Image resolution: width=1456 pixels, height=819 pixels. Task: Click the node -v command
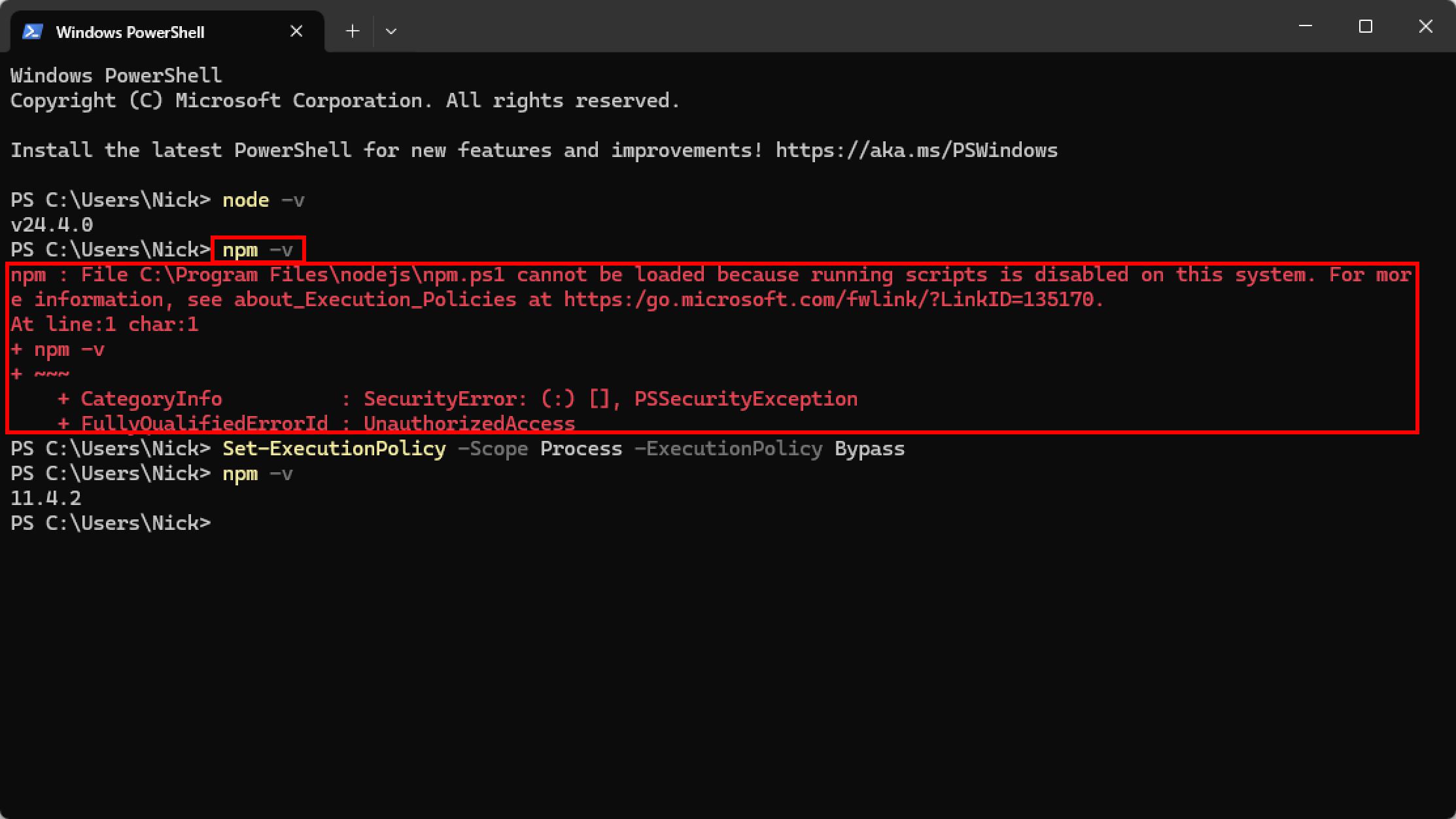pyautogui.click(x=264, y=200)
